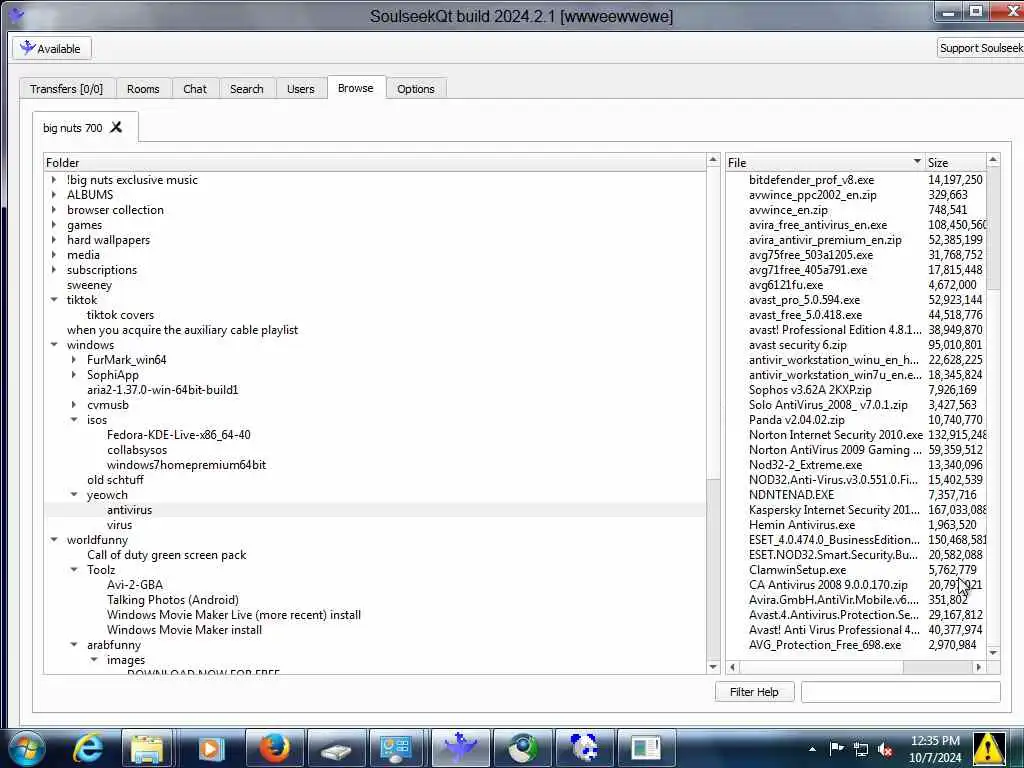Image resolution: width=1024 pixels, height=768 pixels.
Task: Open the network status tray icon
Action: coord(861,749)
